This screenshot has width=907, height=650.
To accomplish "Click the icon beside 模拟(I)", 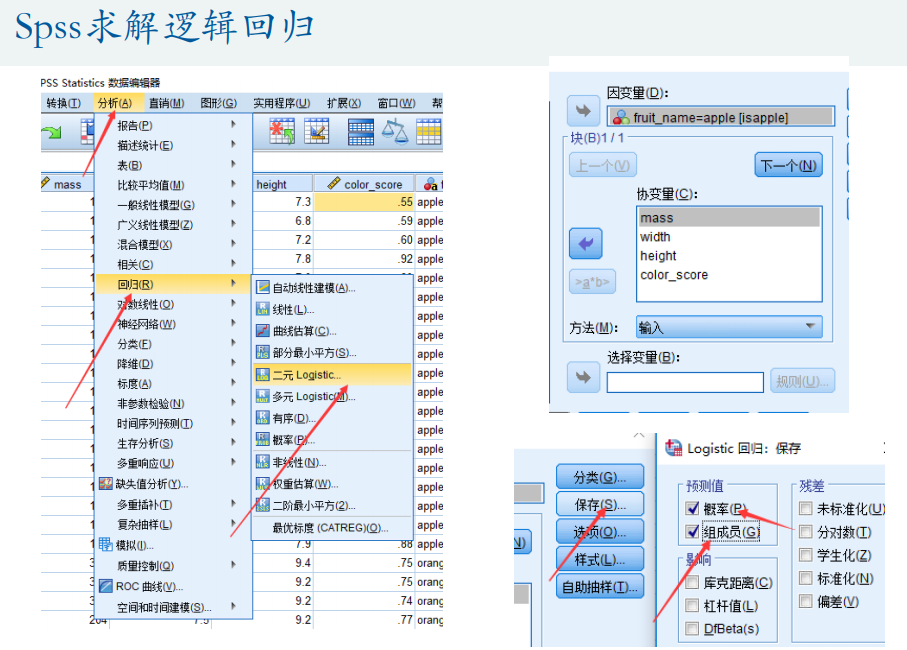I will [x=106, y=545].
